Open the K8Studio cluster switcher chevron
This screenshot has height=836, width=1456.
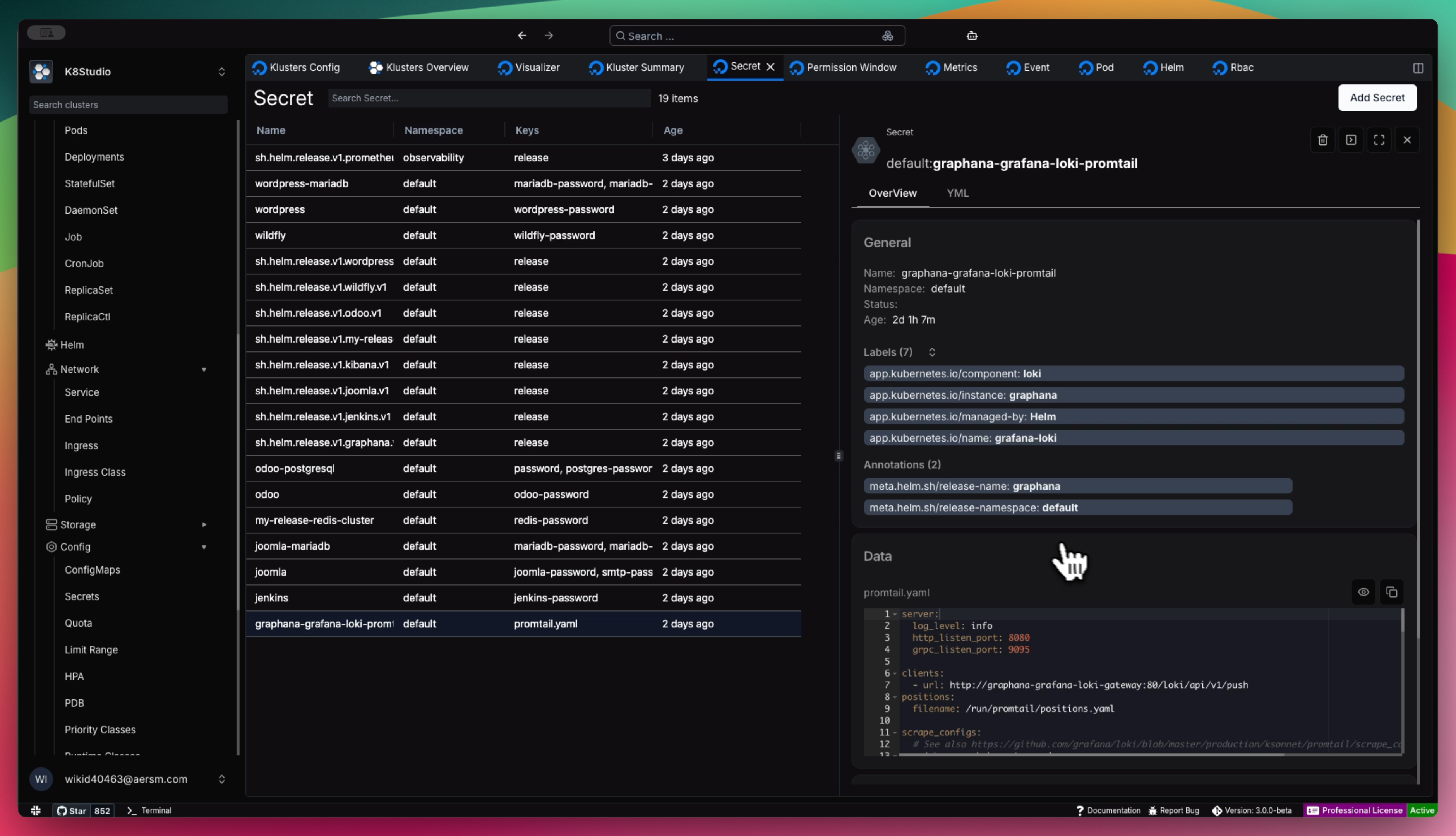[x=221, y=72]
